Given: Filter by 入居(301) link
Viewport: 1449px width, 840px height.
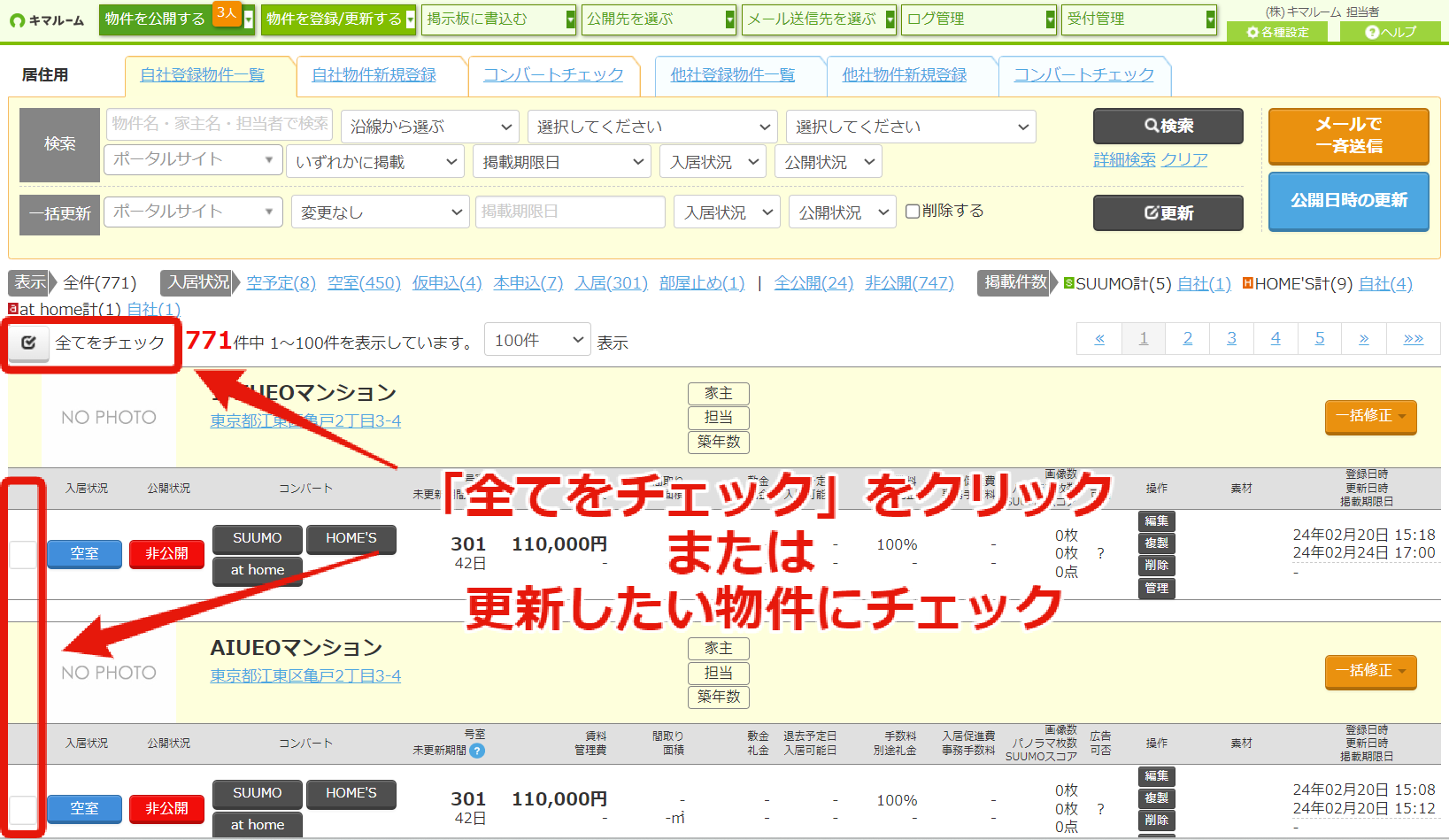Looking at the screenshot, I should tap(611, 283).
